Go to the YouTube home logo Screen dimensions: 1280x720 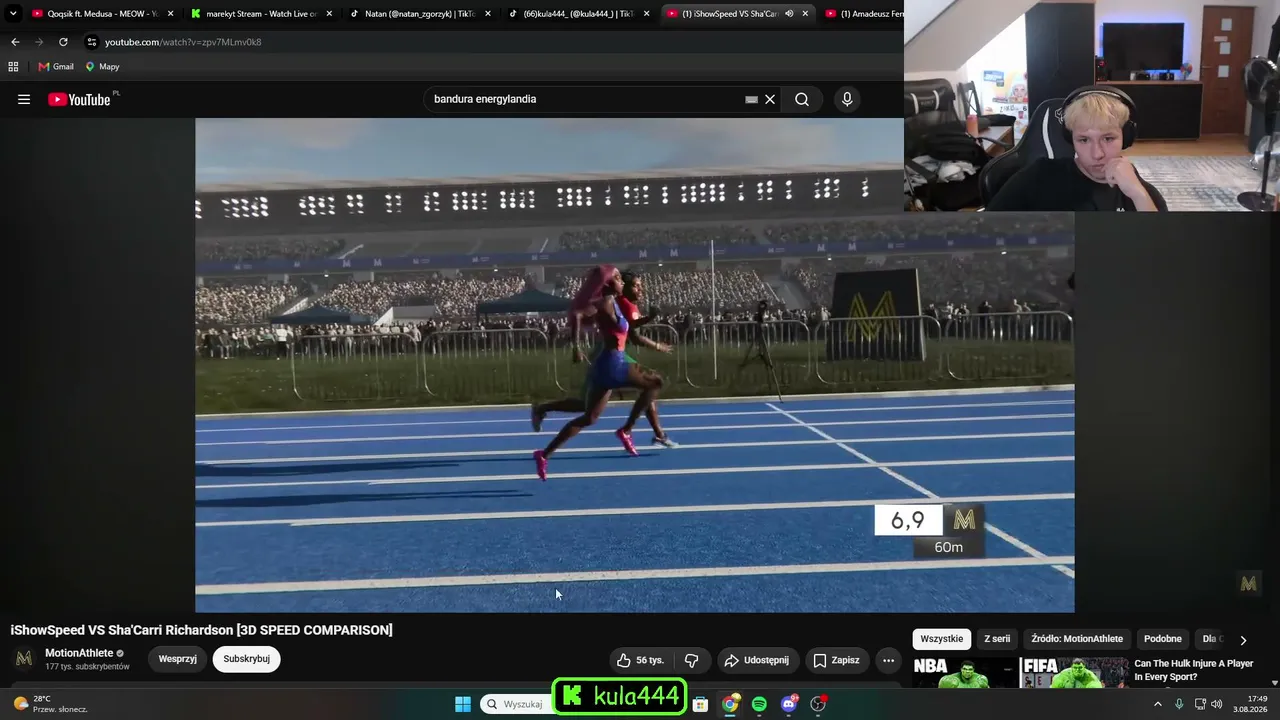[x=79, y=99]
